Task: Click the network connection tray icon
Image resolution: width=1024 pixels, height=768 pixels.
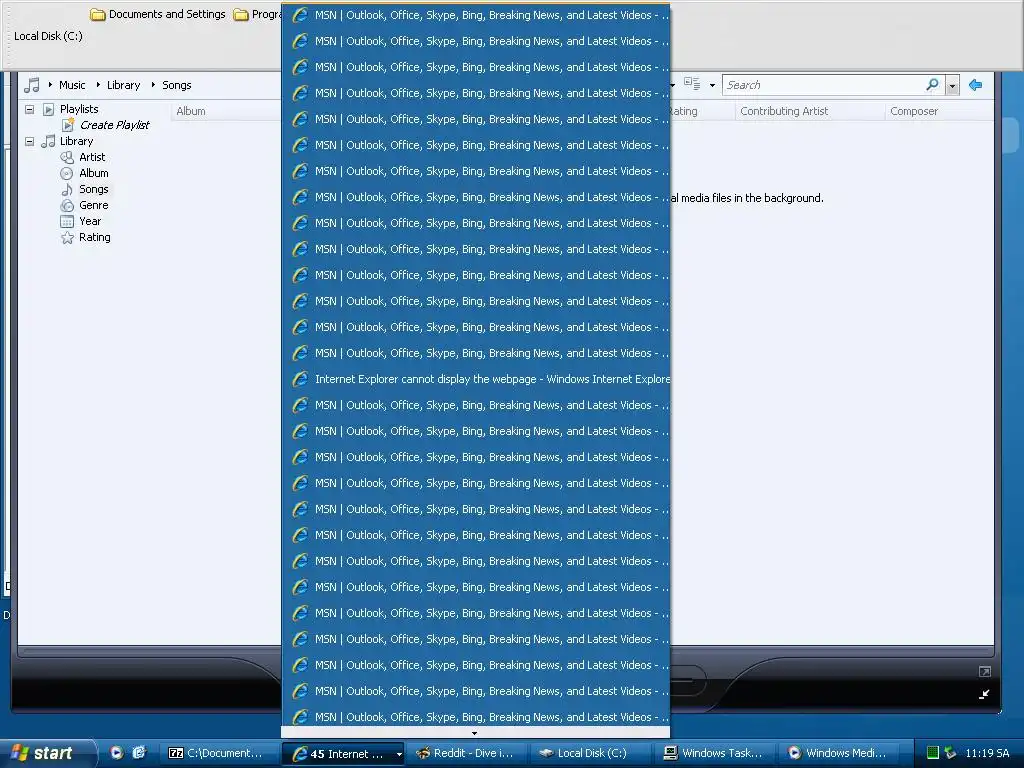Action: click(950, 753)
